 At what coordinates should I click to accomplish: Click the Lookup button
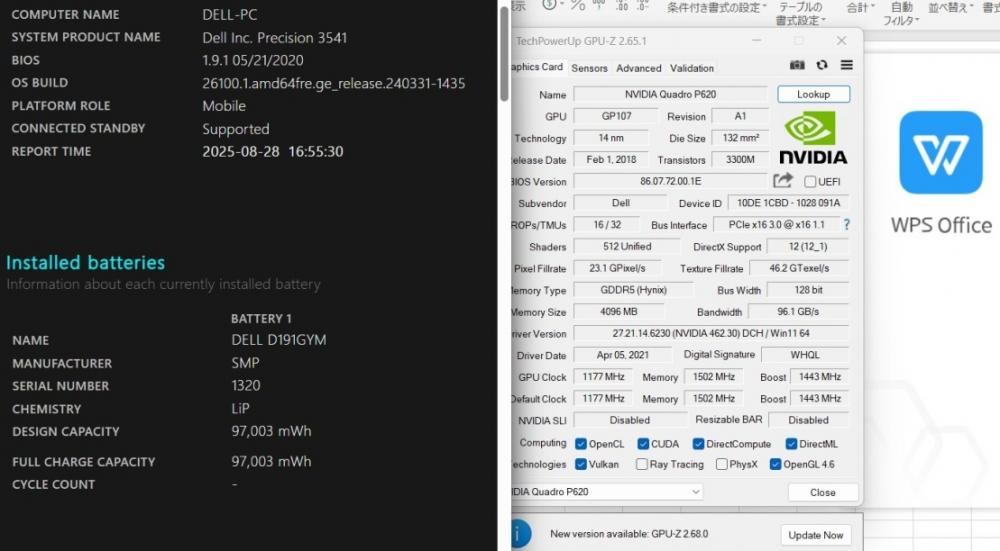813,94
